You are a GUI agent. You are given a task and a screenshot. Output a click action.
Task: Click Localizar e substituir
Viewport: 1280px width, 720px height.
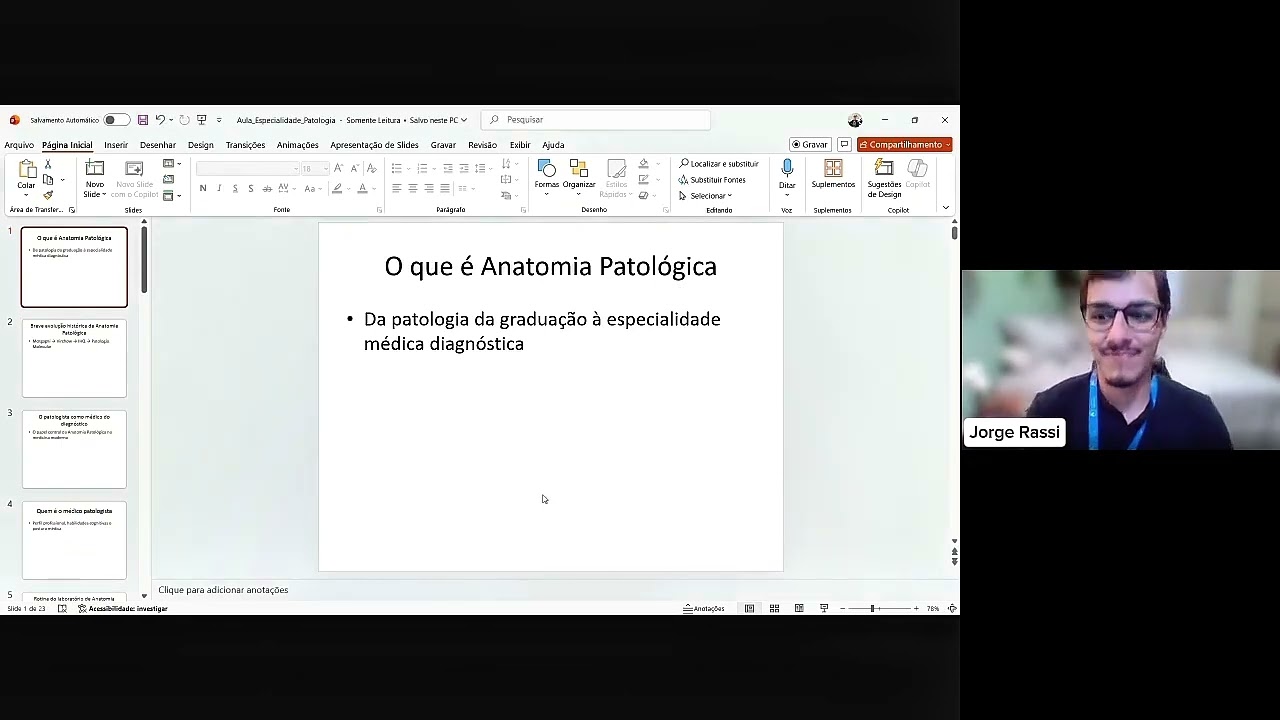(x=719, y=164)
